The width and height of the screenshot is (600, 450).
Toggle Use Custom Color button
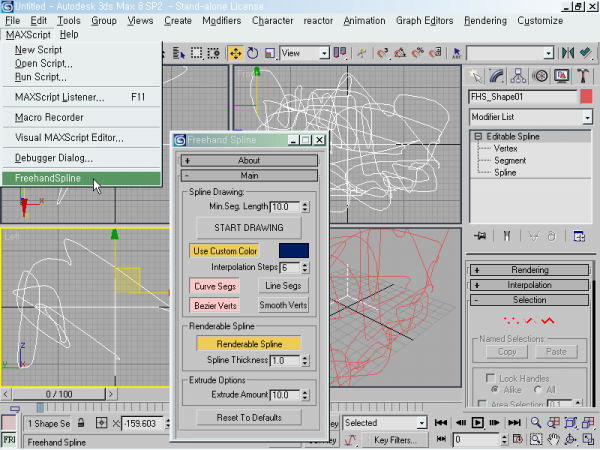point(225,251)
